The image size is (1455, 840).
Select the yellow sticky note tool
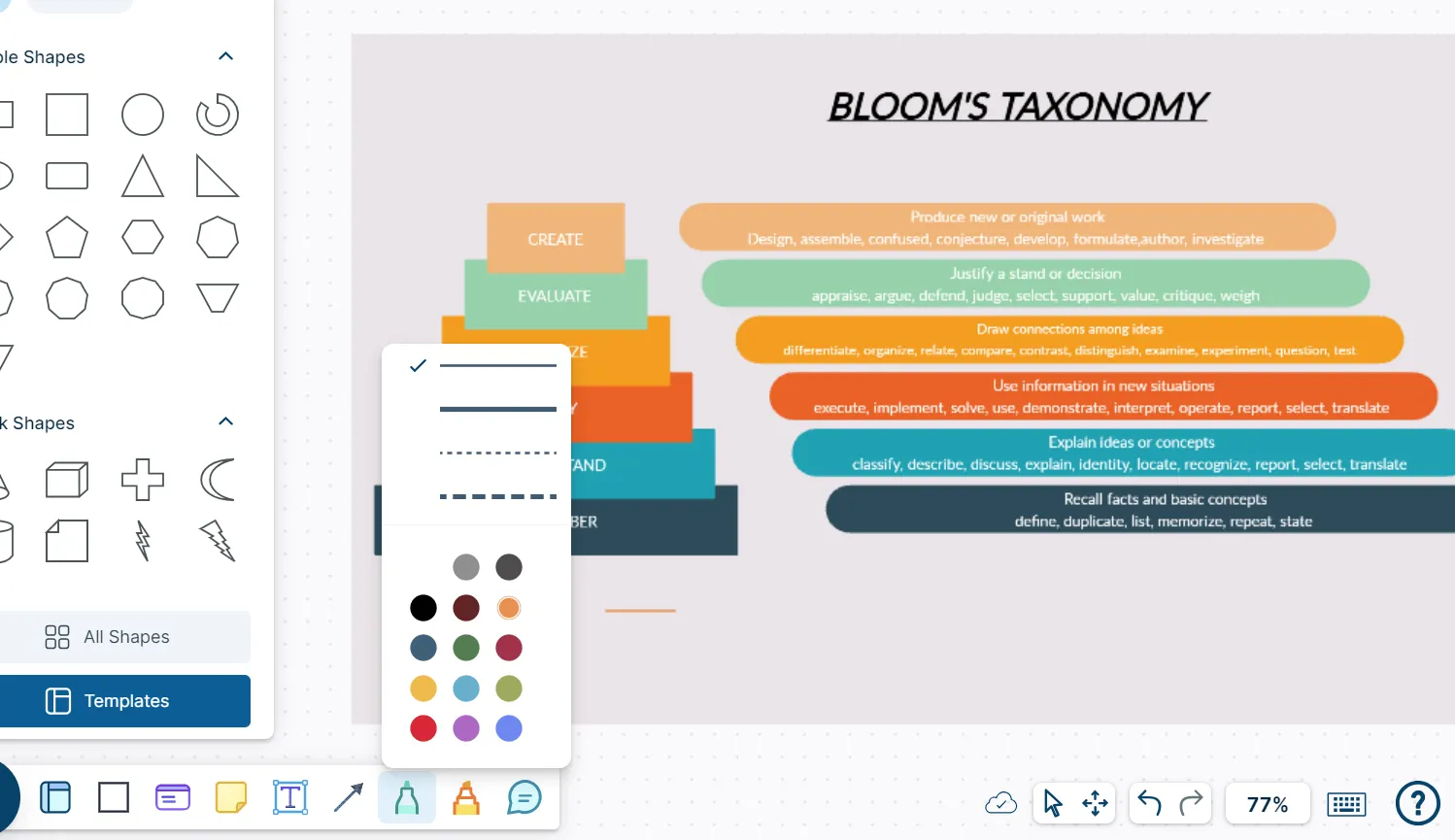tap(231, 798)
